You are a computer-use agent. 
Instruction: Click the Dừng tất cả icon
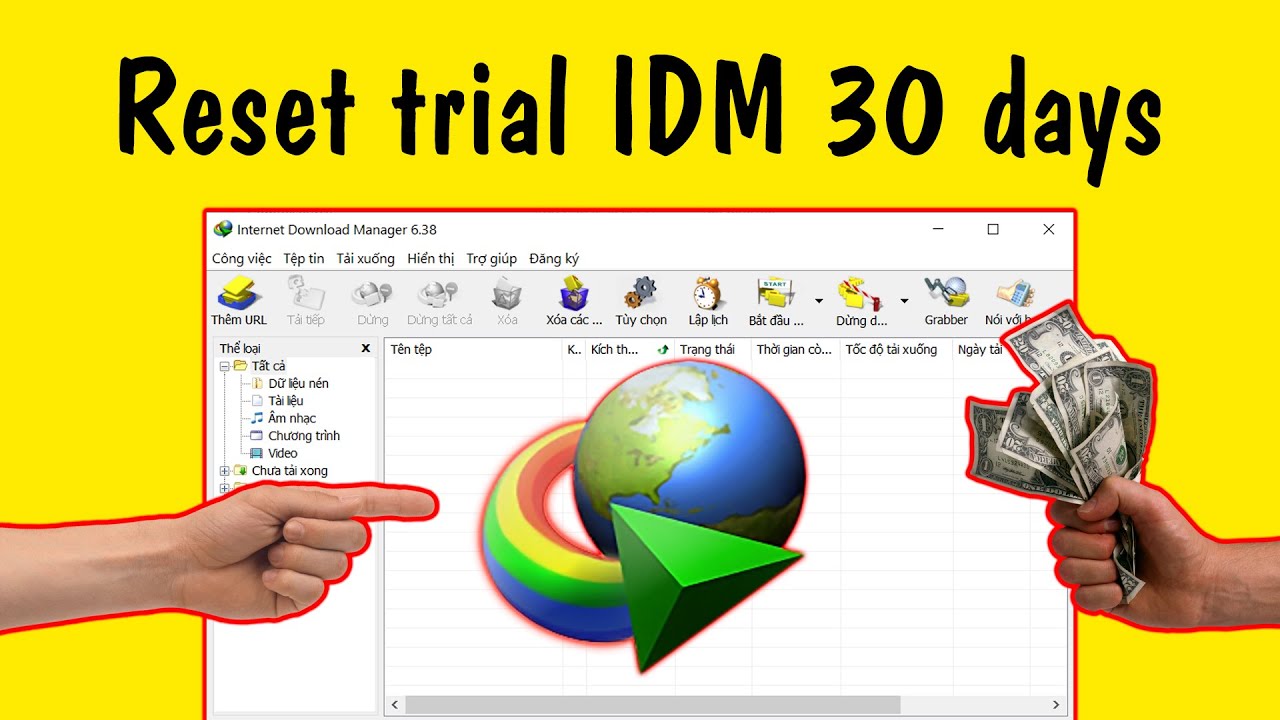439,295
